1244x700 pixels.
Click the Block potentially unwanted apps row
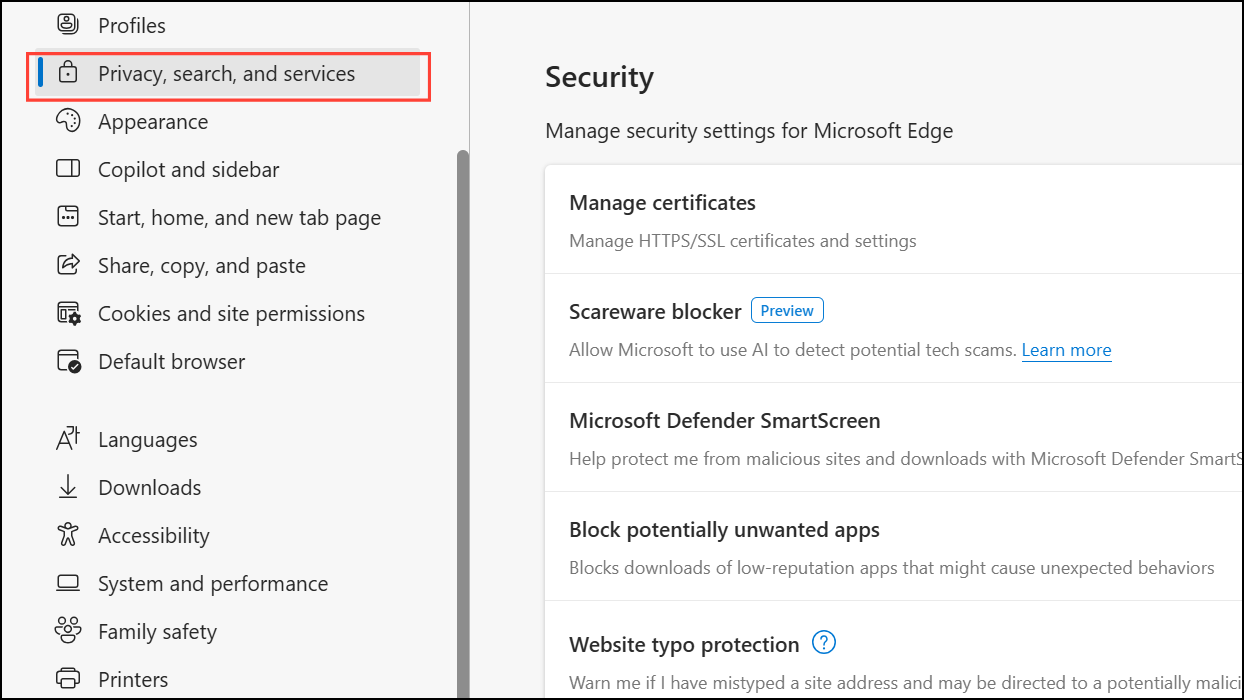(x=724, y=530)
